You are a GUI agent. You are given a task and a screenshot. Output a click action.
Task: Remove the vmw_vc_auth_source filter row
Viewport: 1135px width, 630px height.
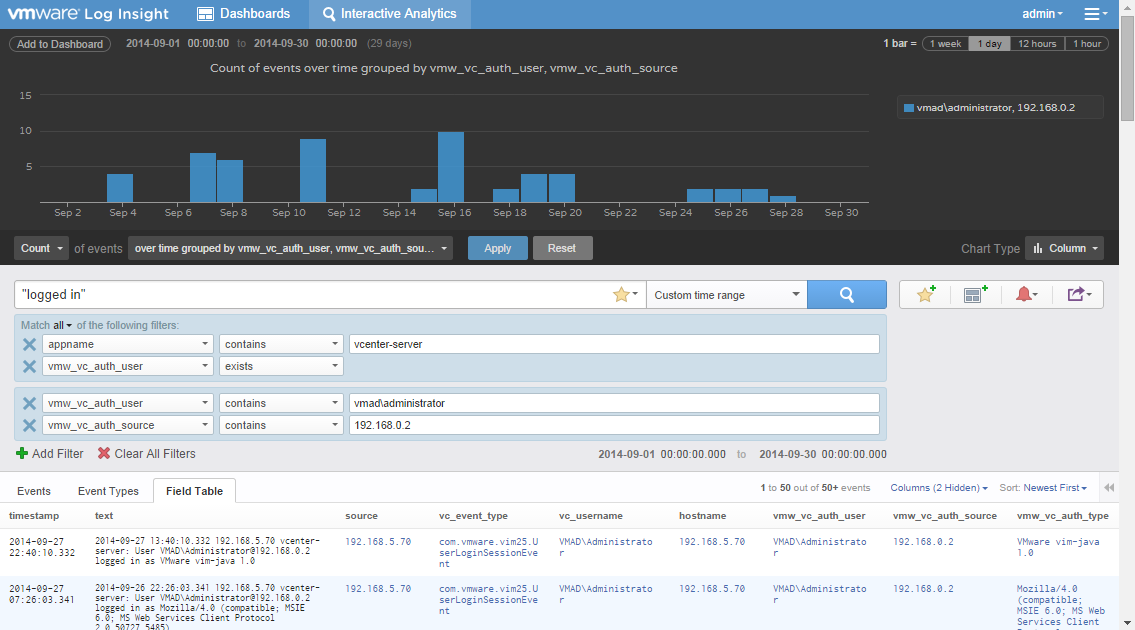point(29,425)
